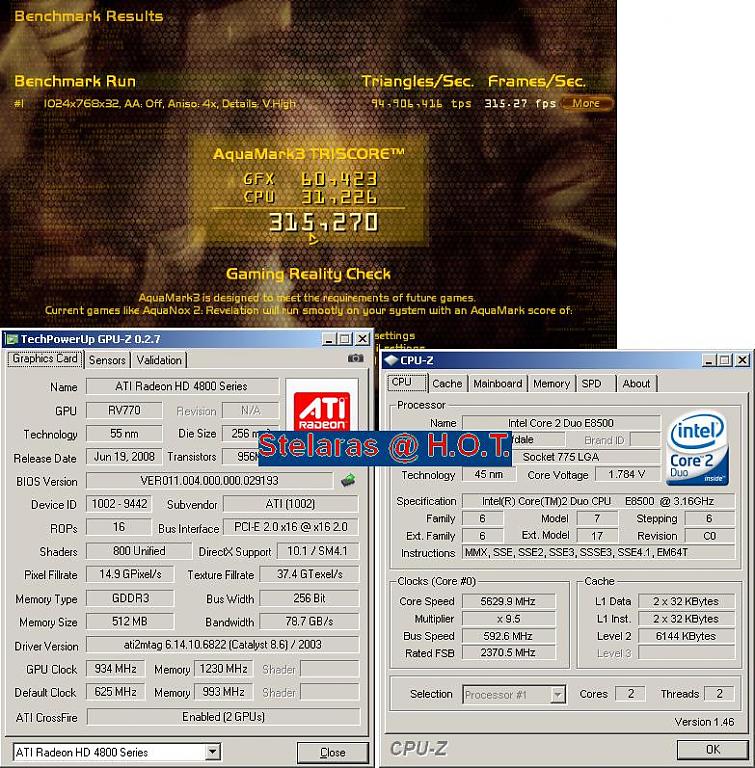The height and width of the screenshot is (768, 755).
Task: Click the Memory Size 512 MB value
Action: pyautogui.click(x=130, y=622)
